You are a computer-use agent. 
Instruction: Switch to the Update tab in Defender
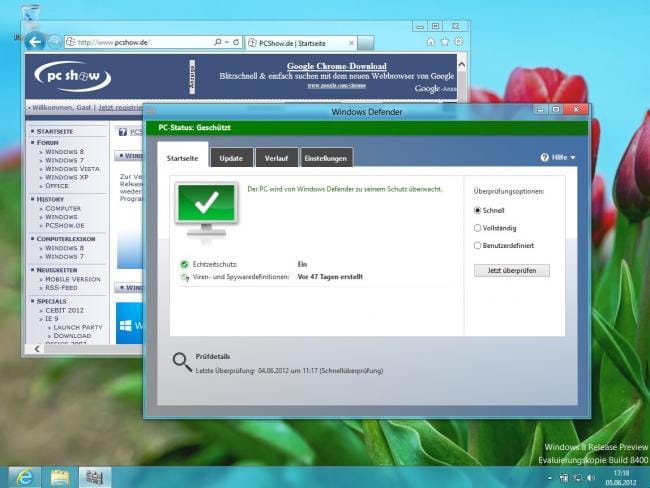pos(231,158)
